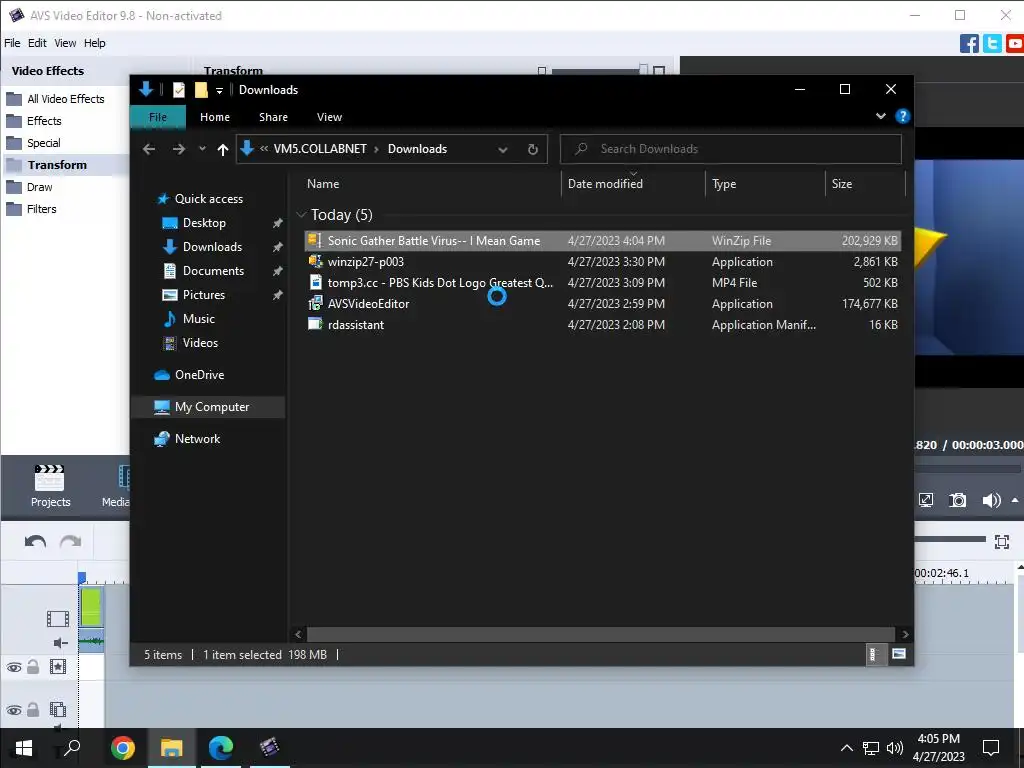This screenshot has width=1024, height=768.
Task: Refresh the Downloads folder view
Action: tap(533, 150)
